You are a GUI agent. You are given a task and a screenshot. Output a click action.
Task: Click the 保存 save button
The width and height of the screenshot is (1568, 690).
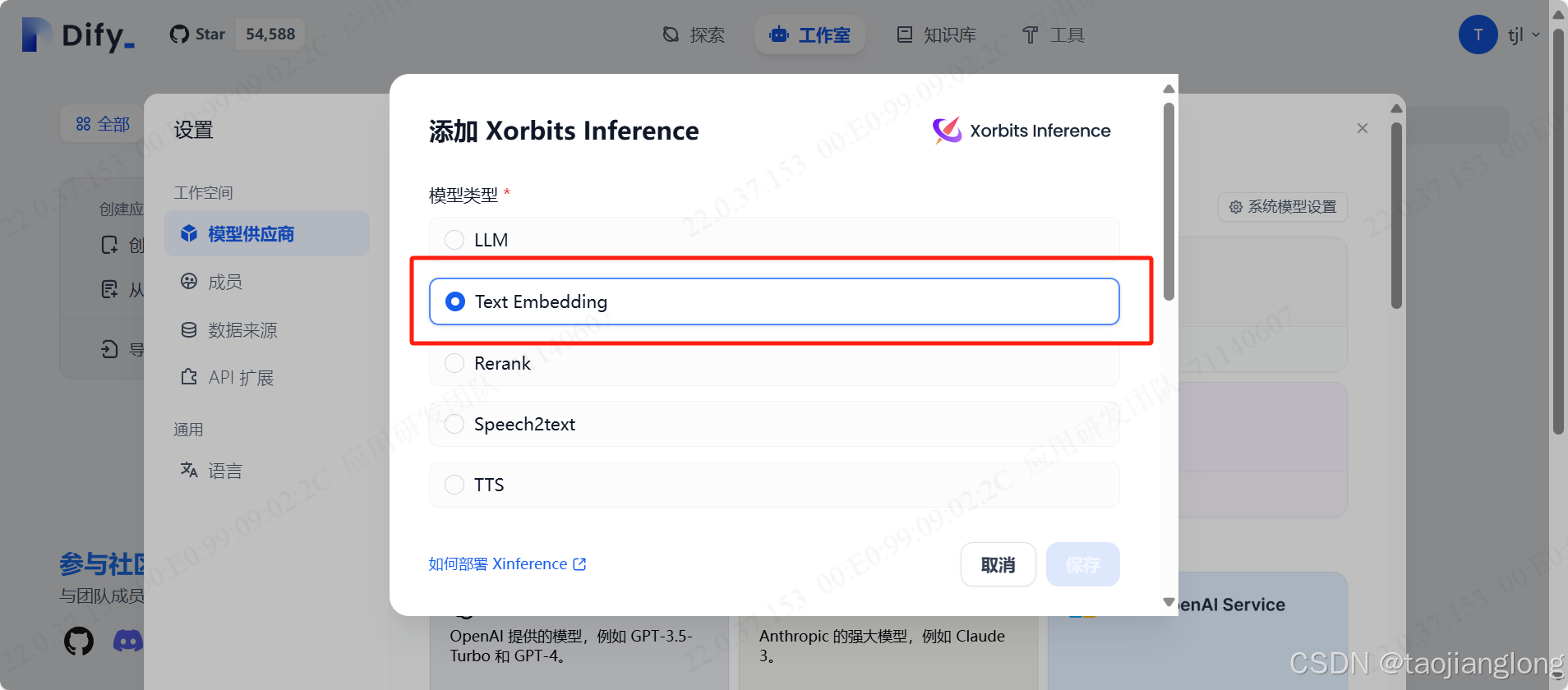click(1082, 564)
